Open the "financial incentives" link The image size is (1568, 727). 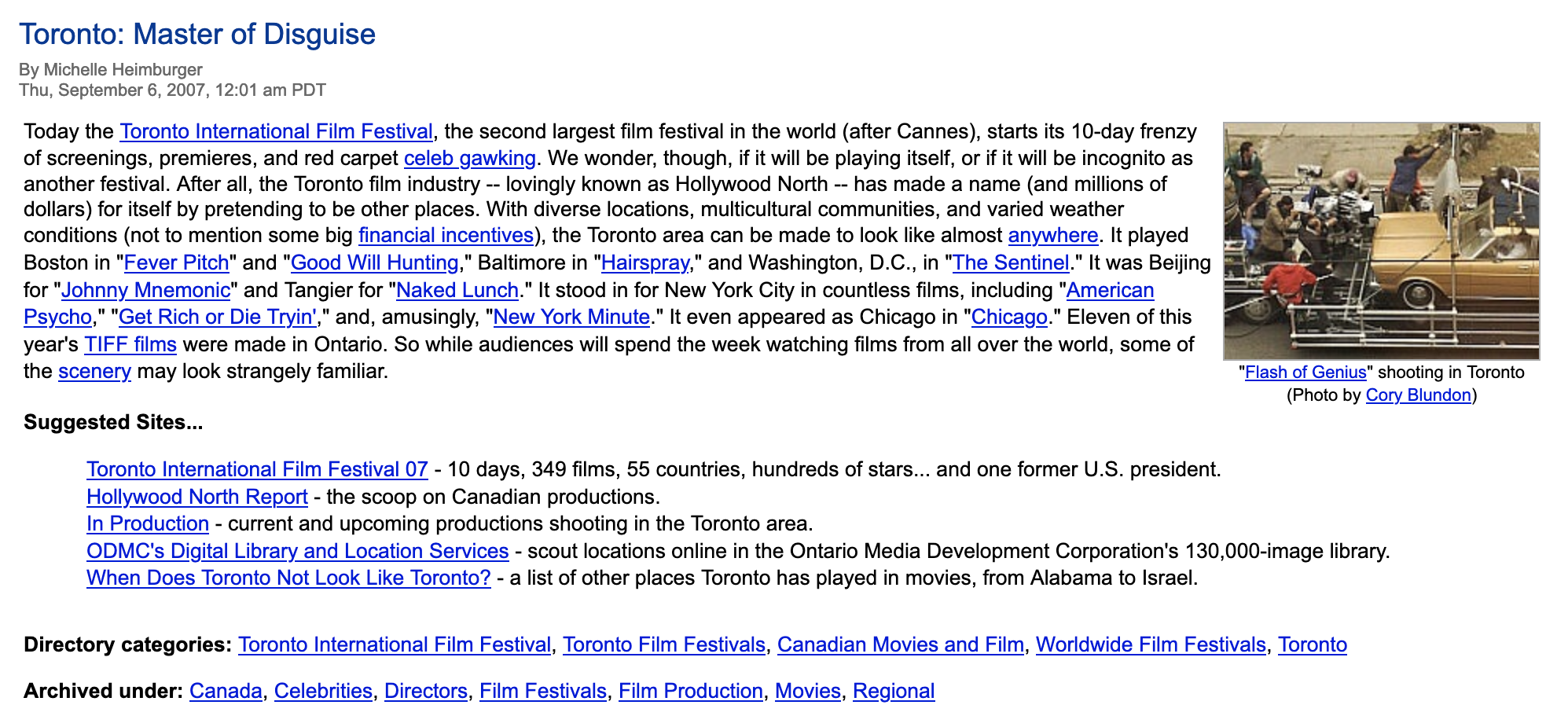446,236
